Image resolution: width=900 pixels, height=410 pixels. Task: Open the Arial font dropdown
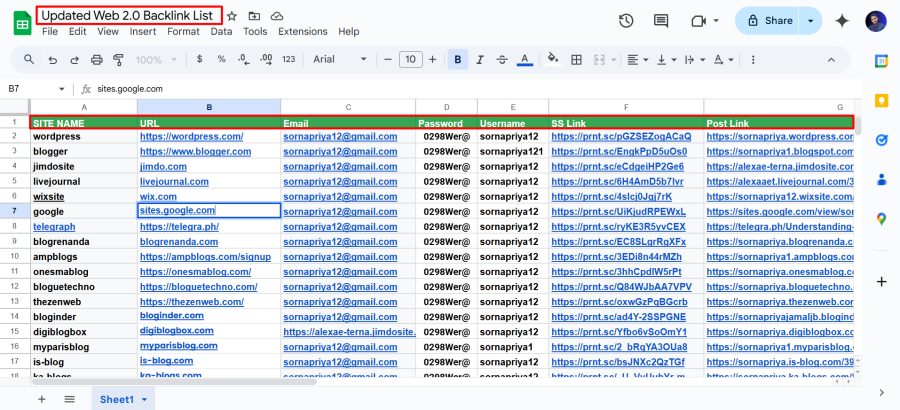(x=340, y=59)
